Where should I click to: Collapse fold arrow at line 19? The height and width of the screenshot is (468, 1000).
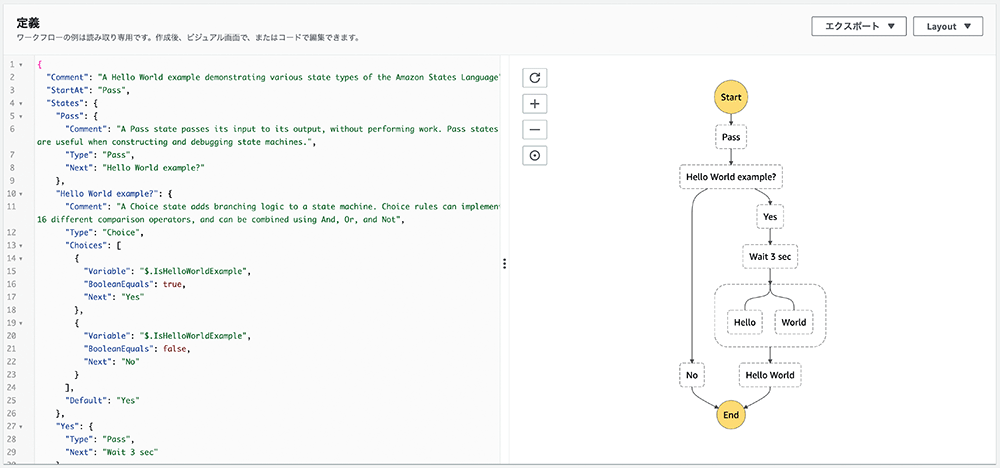point(21,323)
